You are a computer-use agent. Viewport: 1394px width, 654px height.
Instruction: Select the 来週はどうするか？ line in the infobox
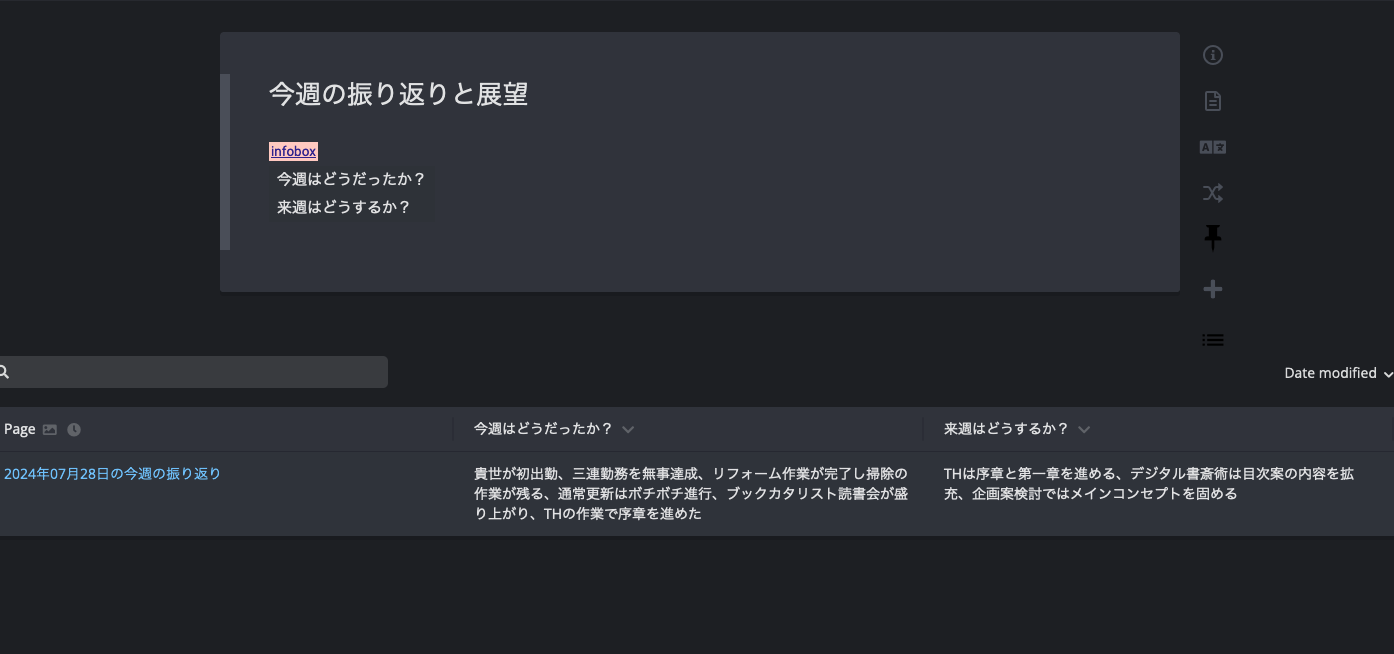(343, 207)
